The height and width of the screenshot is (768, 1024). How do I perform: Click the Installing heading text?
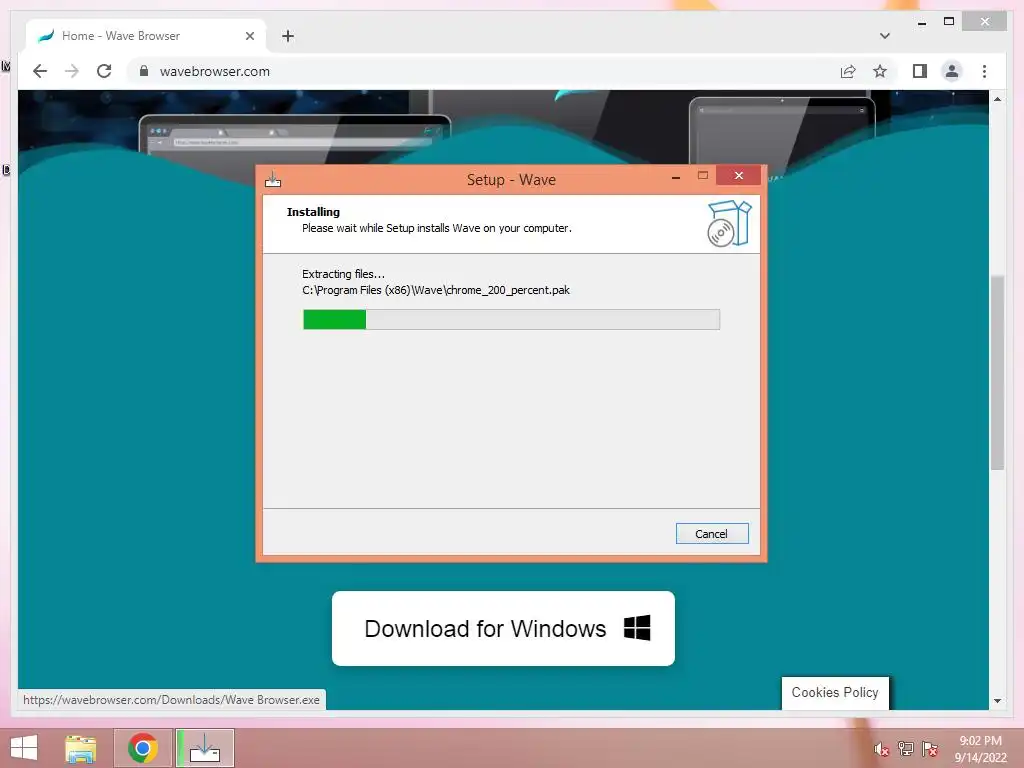(313, 212)
